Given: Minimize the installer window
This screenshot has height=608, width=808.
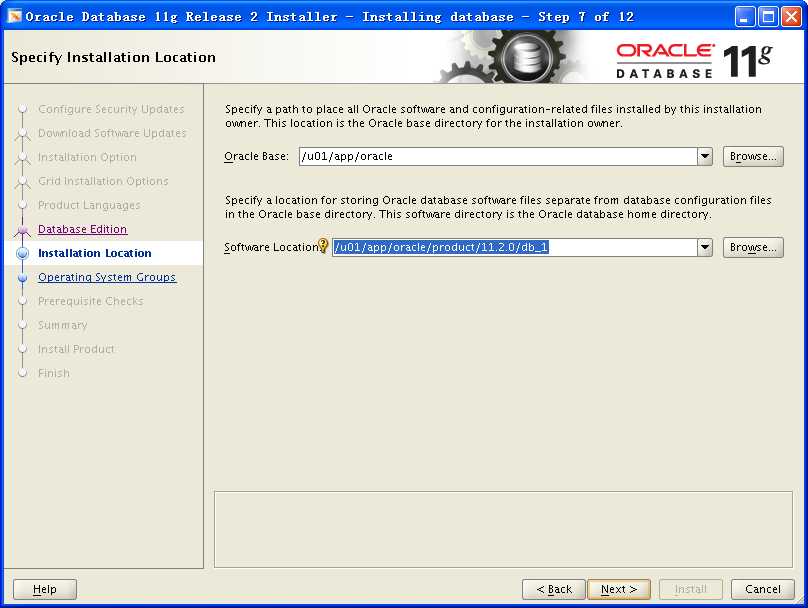Looking at the screenshot, I should 744,16.
